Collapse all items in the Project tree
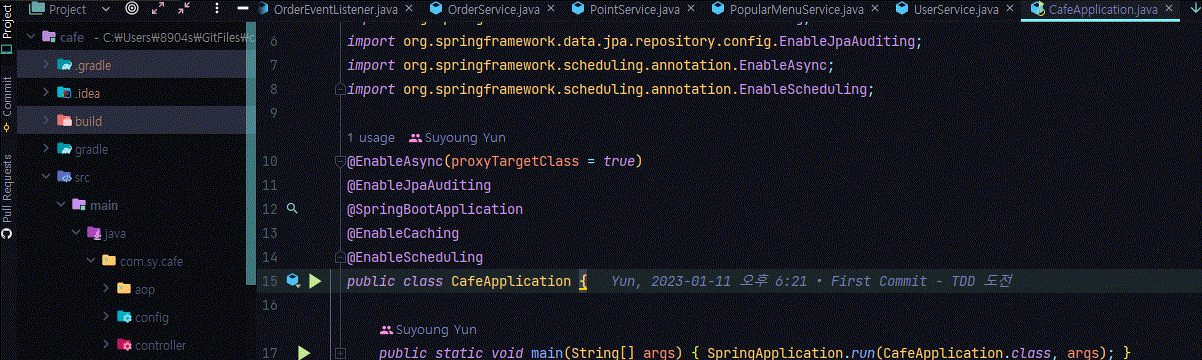This screenshot has height=360, width=1202. click(183, 8)
